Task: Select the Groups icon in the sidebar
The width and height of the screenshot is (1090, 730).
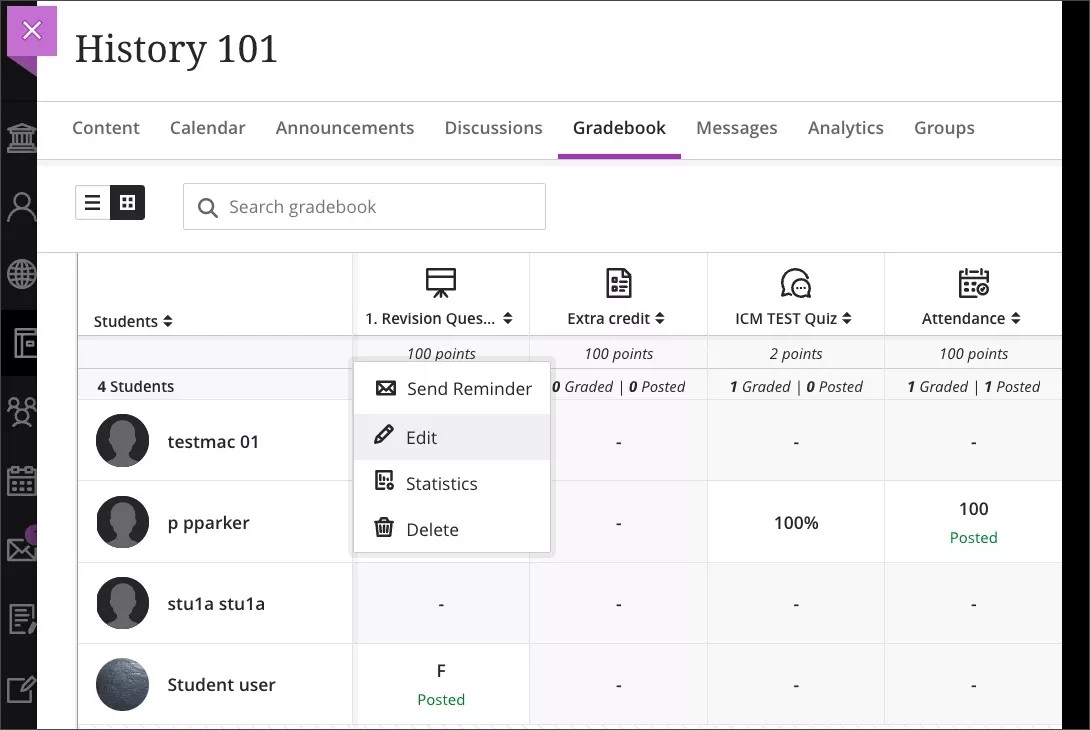Action: pos(20,412)
